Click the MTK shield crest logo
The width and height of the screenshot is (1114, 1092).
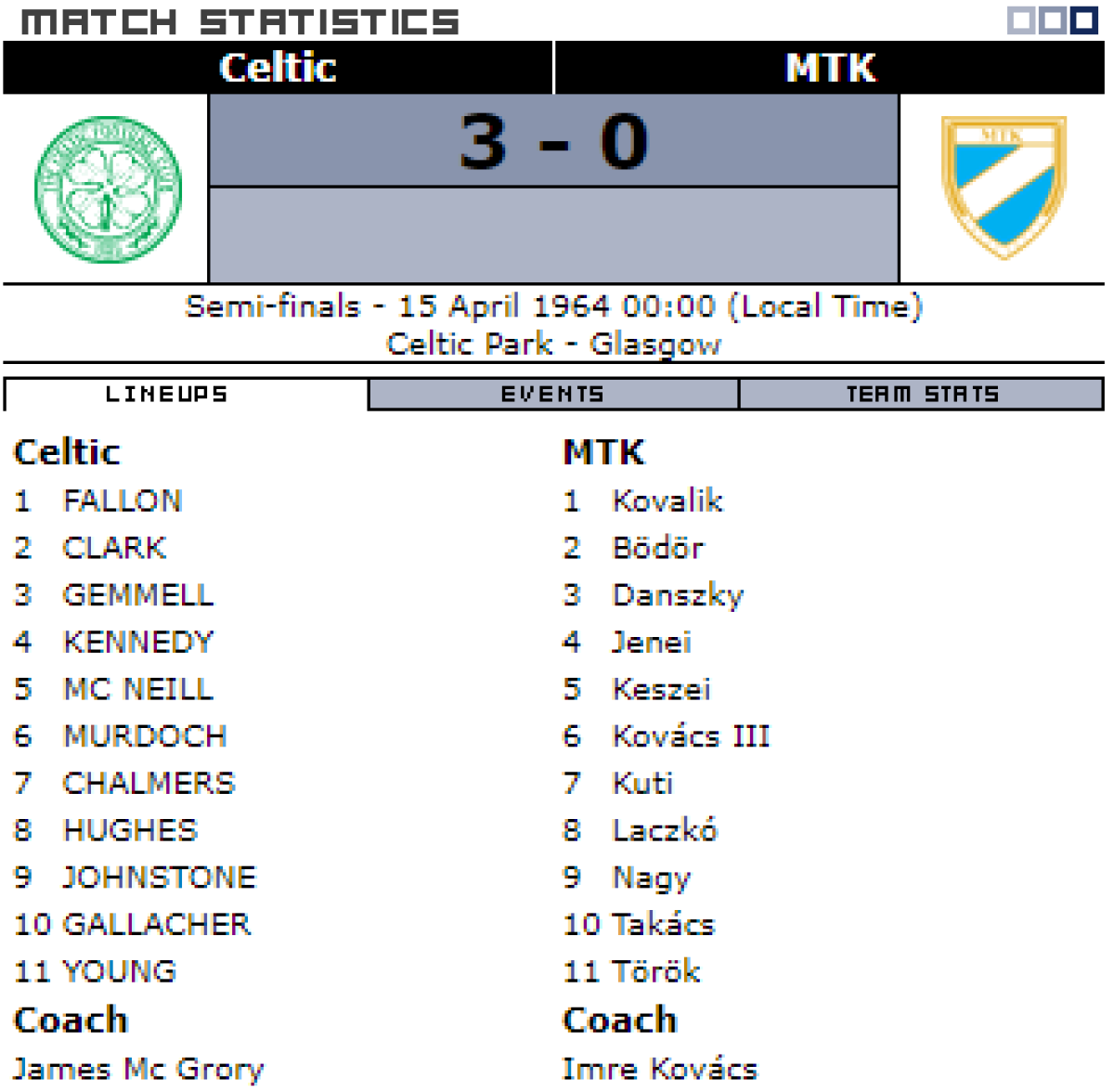coord(1004,187)
